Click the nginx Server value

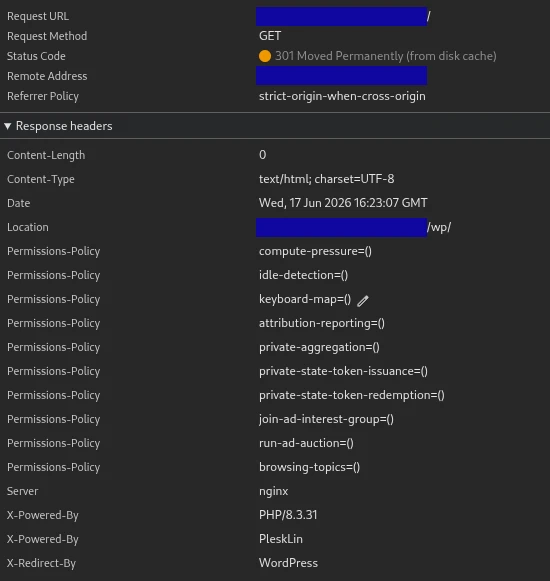(x=274, y=491)
